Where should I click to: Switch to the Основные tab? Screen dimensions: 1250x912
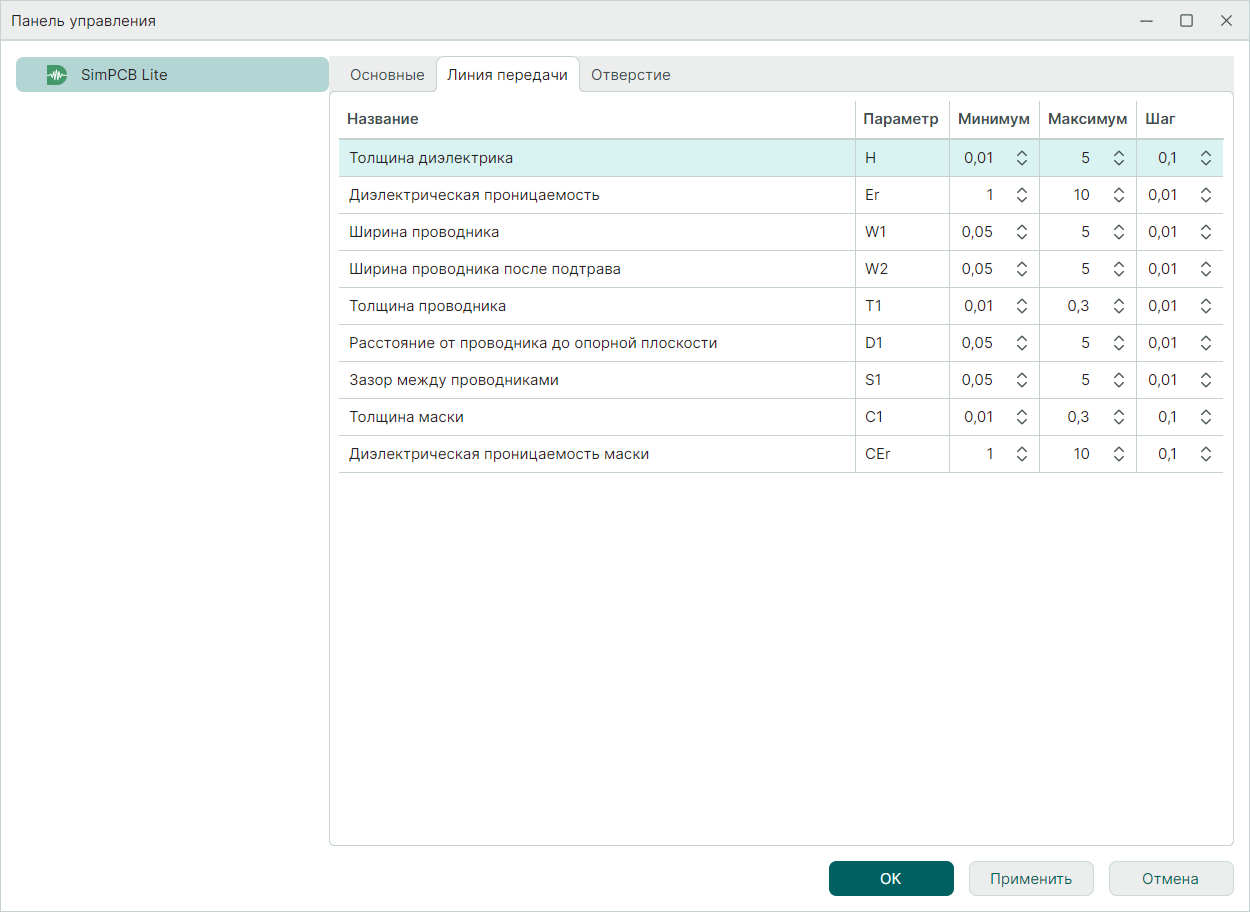387,75
